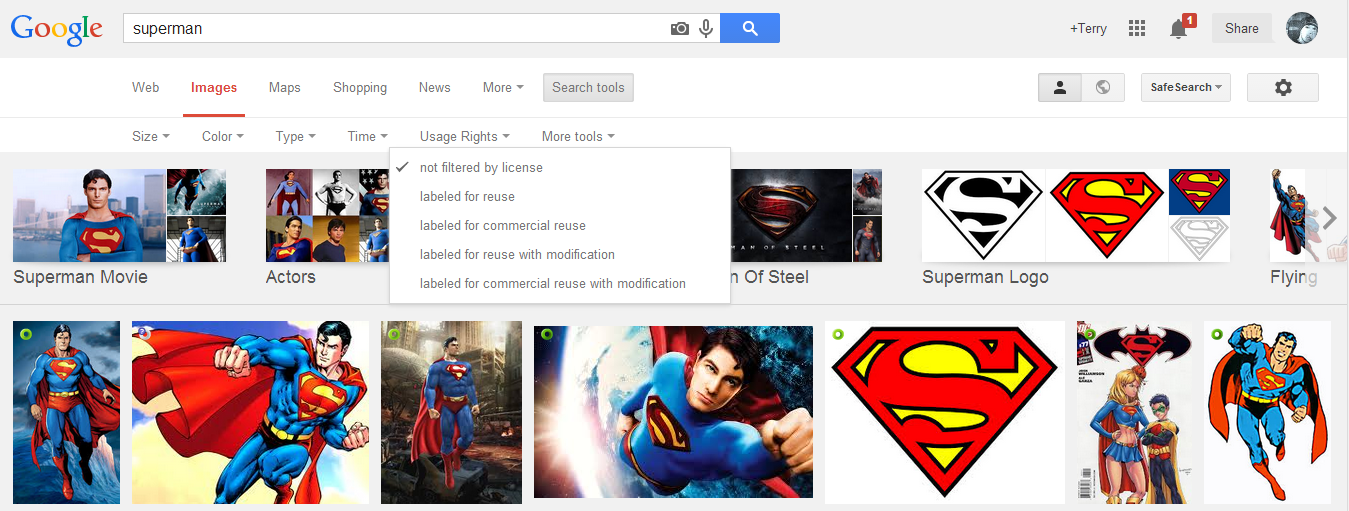Expand the Time filter dropdown
The height and width of the screenshot is (511, 1349).
click(368, 136)
